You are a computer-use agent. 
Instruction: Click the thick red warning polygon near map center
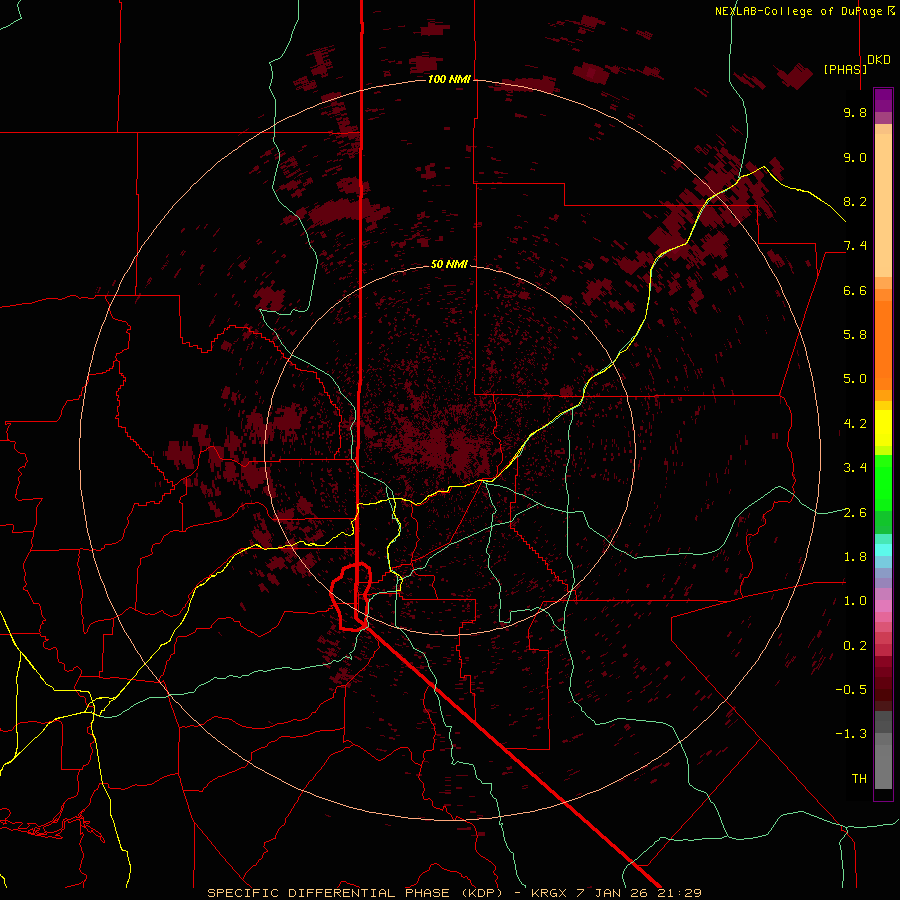tap(351, 597)
